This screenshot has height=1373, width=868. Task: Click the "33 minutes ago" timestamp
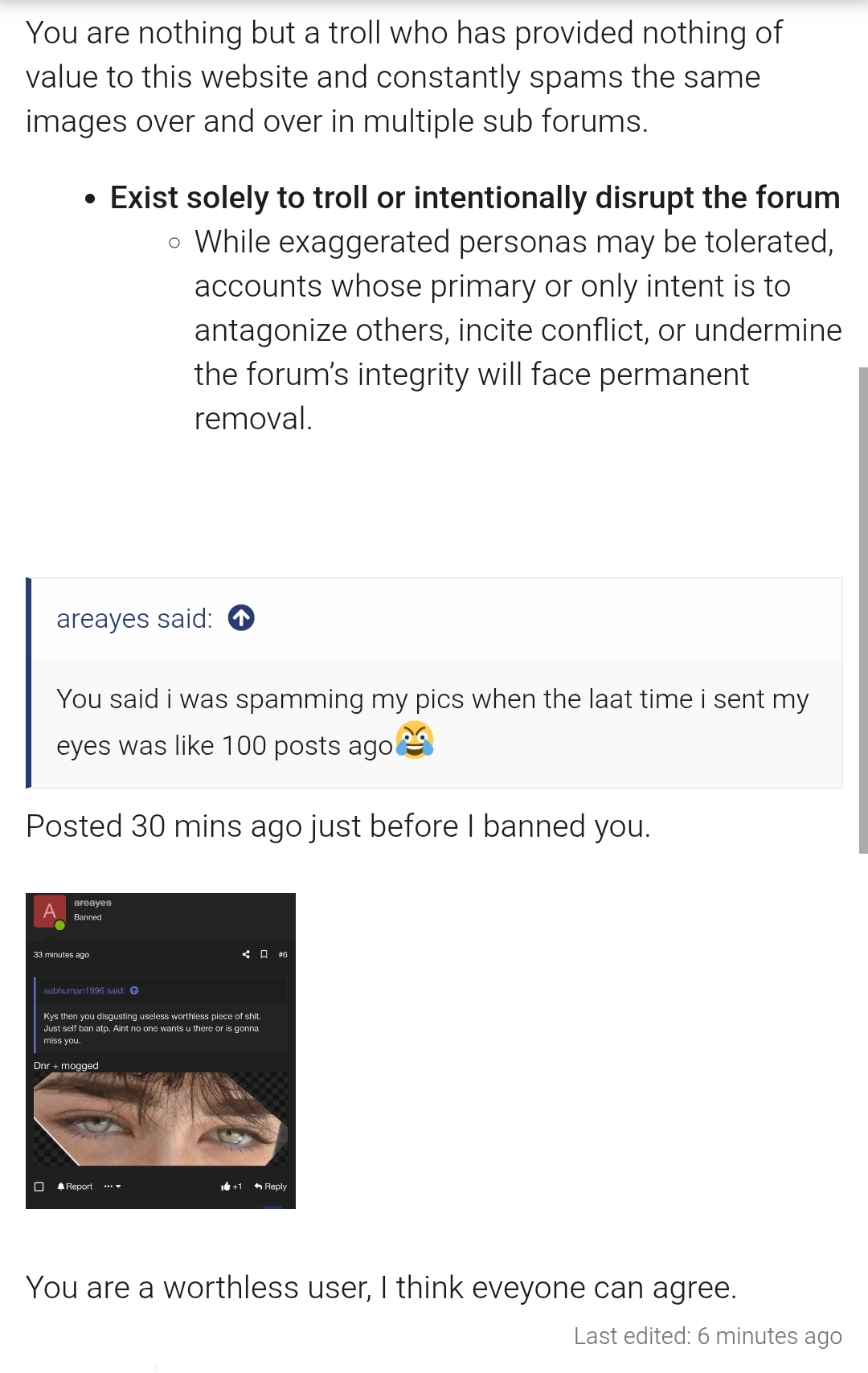tap(61, 955)
